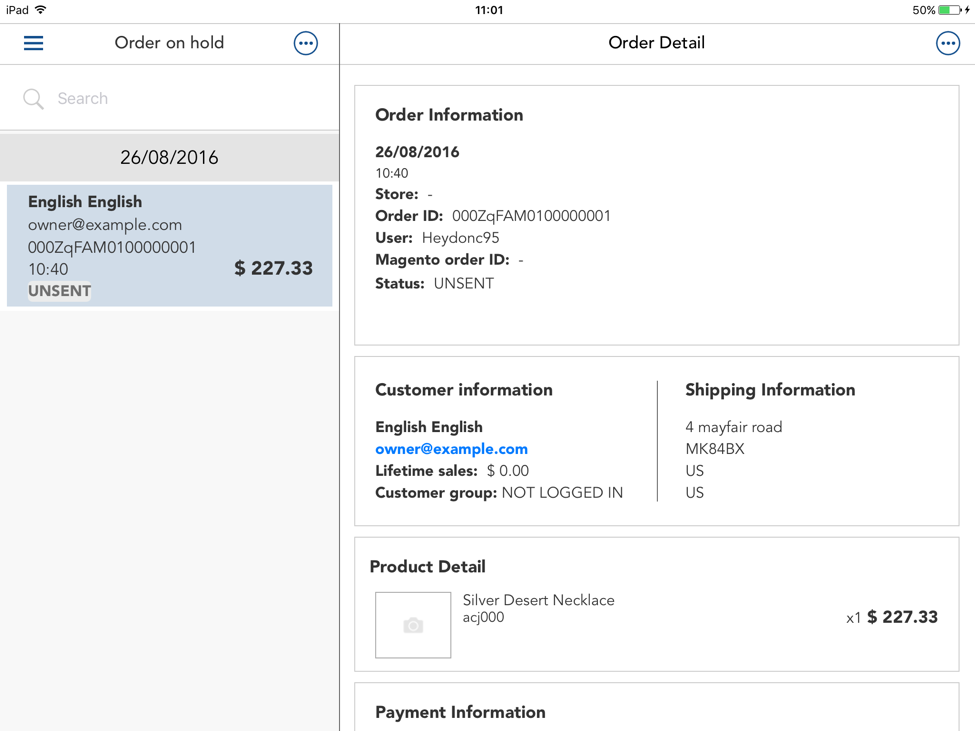
Task: Click the Wi-Fi status icon
Action: click(x=41, y=10)
